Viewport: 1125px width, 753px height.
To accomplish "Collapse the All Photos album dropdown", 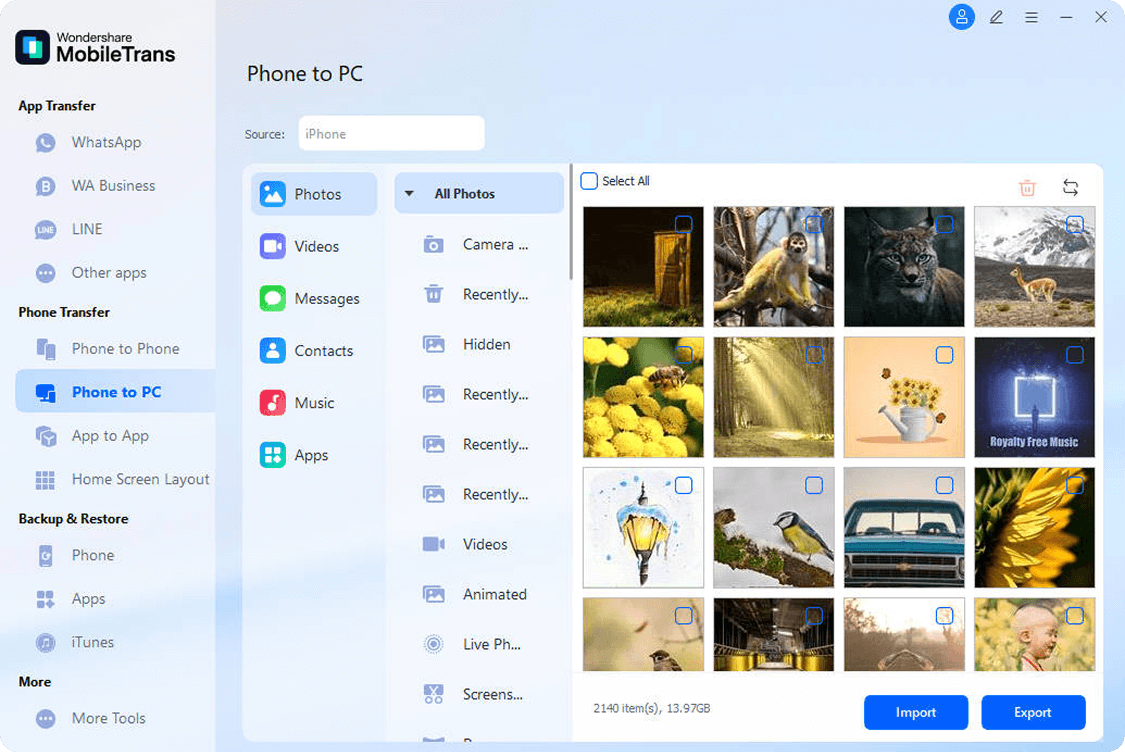I will [408, 193].
